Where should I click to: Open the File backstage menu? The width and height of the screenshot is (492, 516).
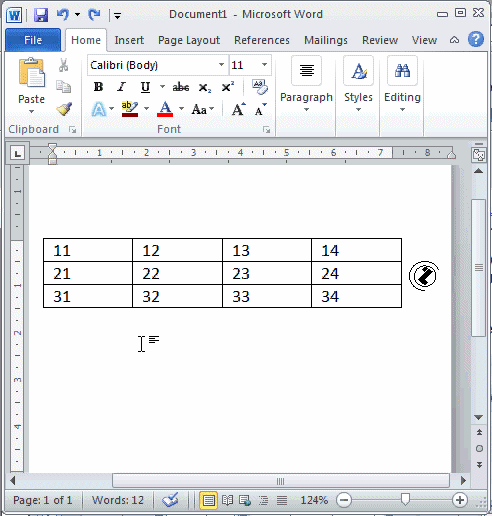33,40
